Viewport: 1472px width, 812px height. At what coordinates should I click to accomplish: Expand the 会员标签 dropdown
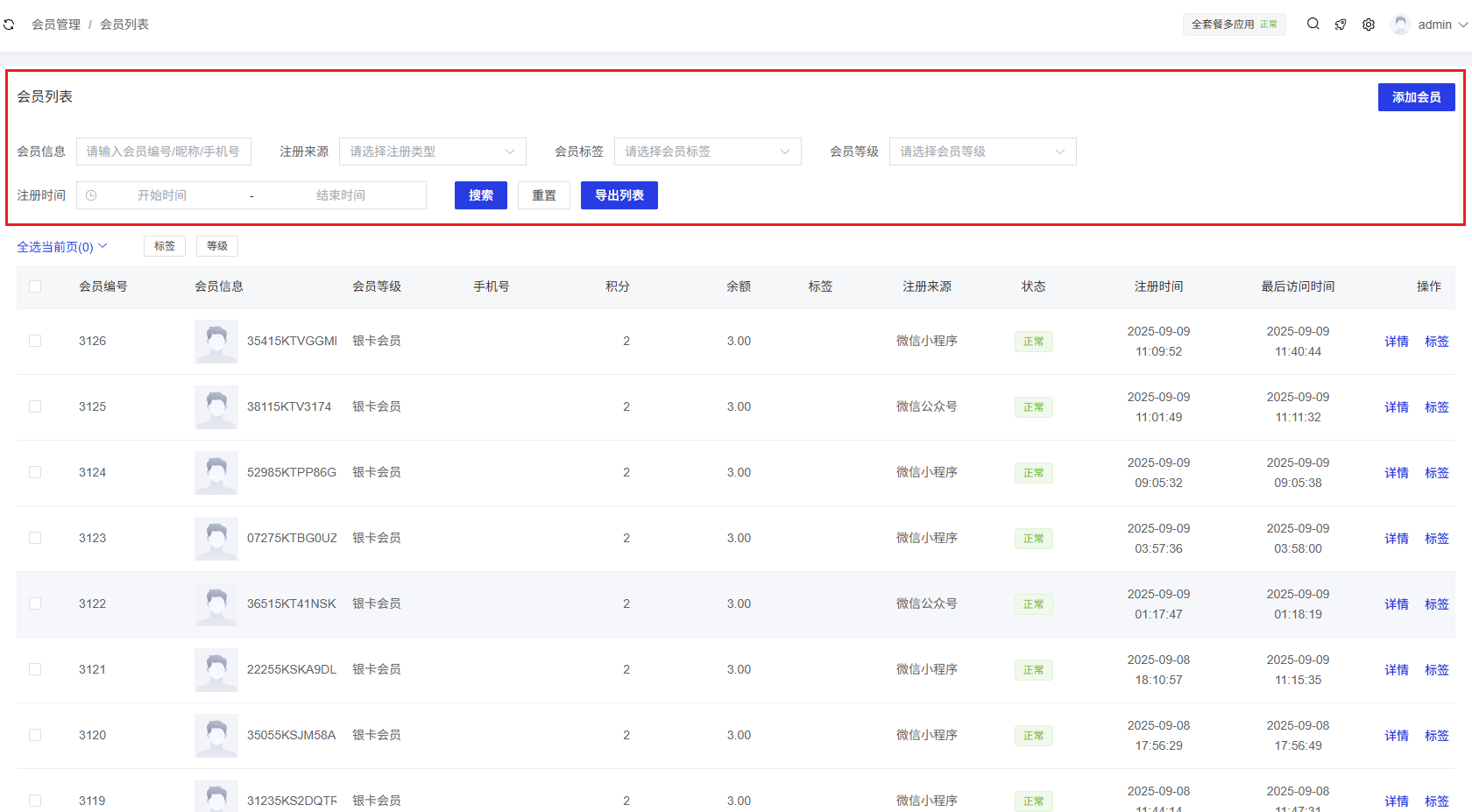click(x=707, y=152)
